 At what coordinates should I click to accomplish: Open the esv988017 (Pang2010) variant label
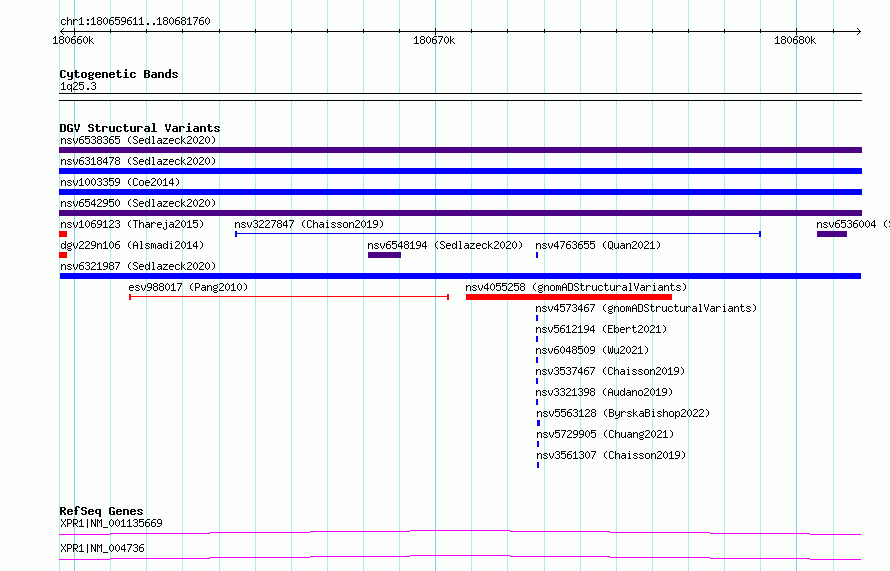point(188,287)
